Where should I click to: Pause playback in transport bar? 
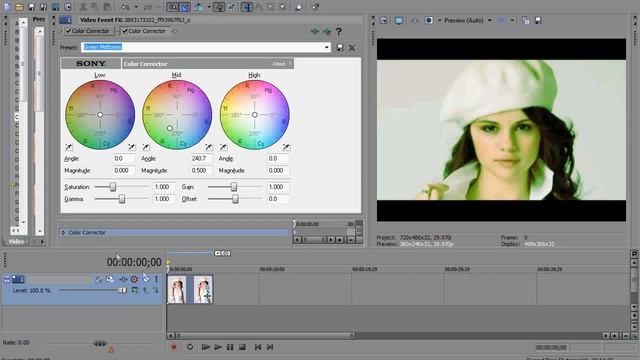230,347
